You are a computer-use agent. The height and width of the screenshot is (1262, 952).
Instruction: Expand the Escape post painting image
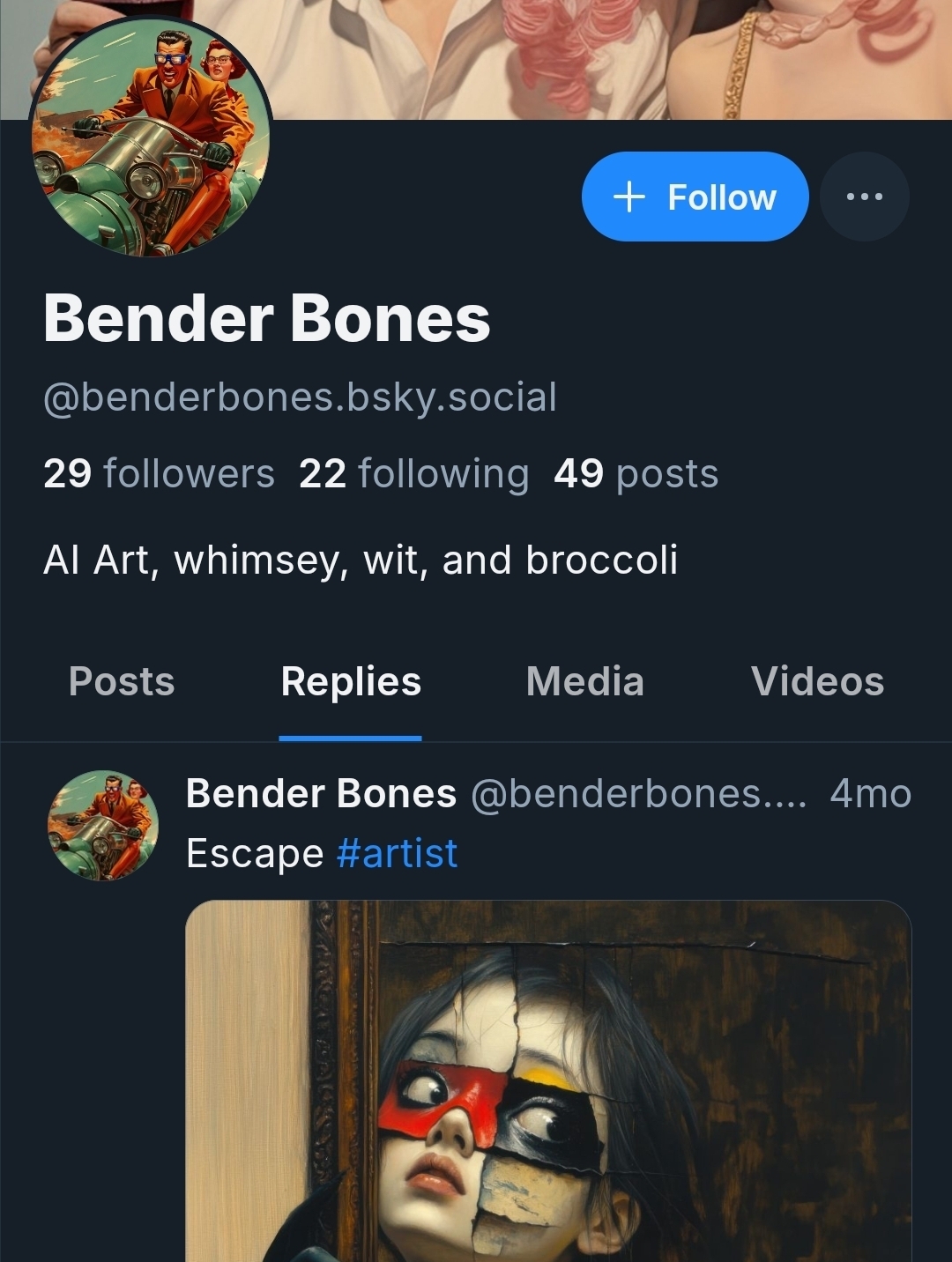[547, 1080]
